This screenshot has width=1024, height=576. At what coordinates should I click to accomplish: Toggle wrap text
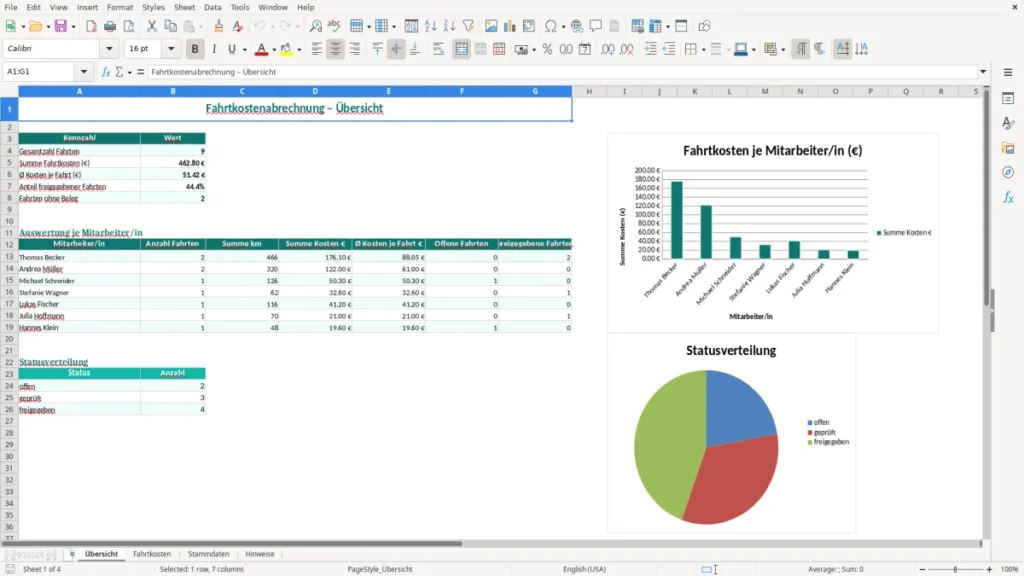(x=438, y=49)
